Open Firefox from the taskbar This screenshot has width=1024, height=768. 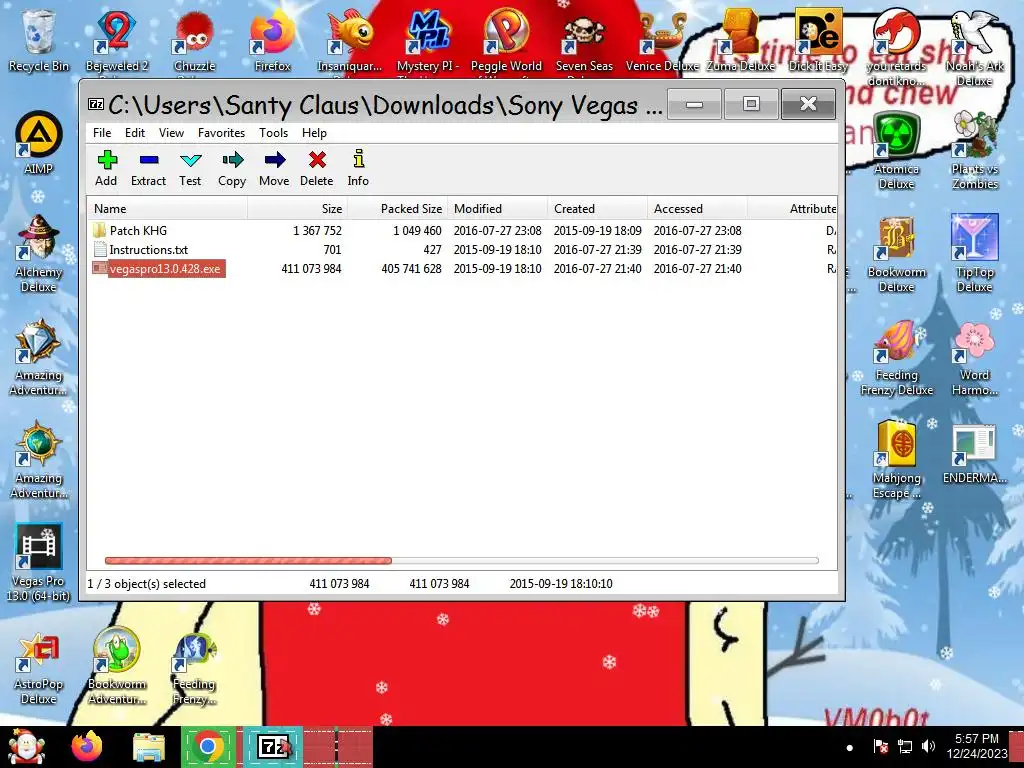(87, 746)
